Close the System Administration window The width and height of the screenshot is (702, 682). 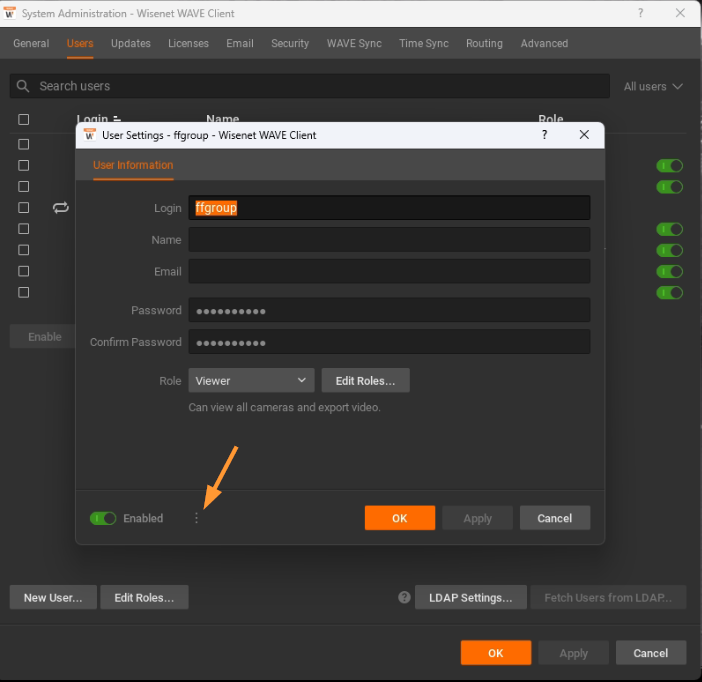[680, 13]
